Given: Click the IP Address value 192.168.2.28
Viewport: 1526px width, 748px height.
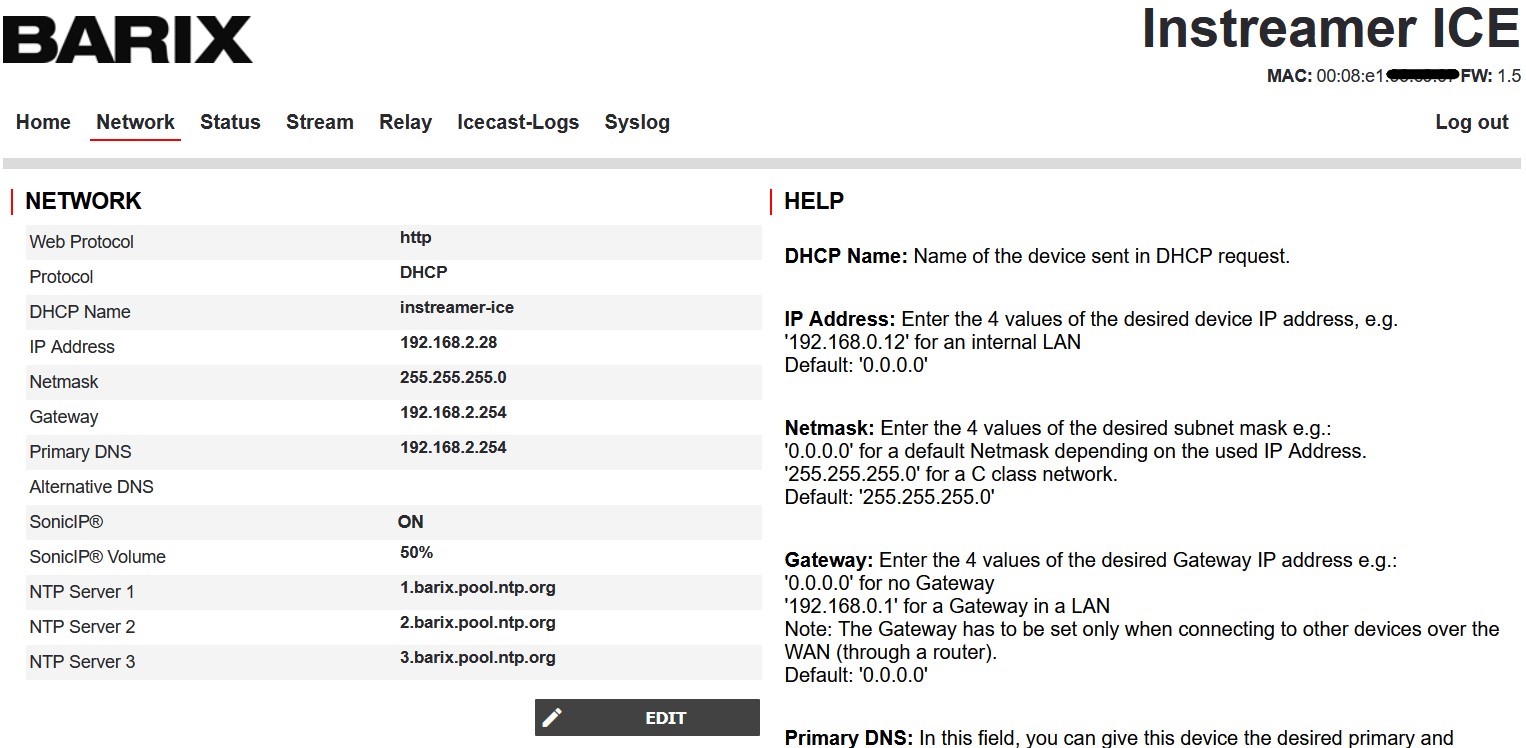Looking at the screenshot, I should click(448, 343).
